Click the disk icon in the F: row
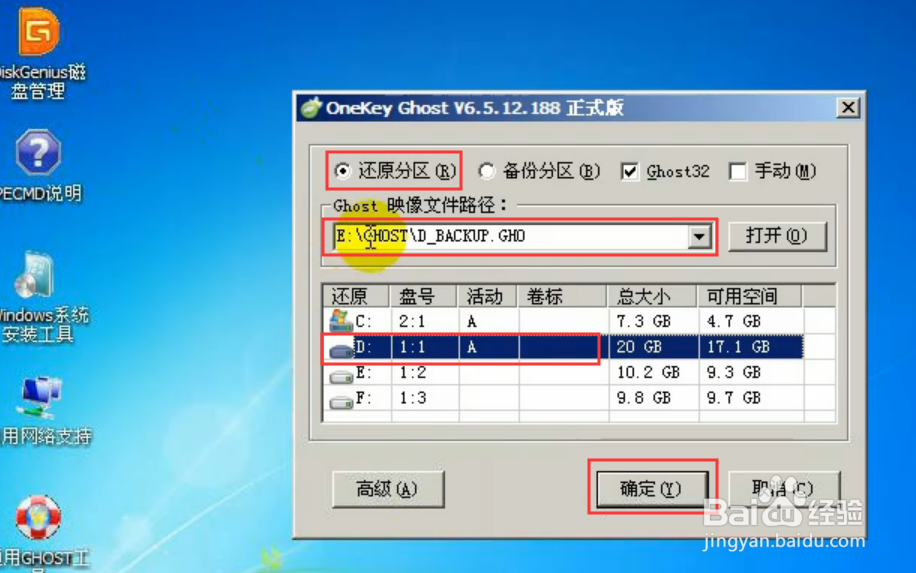This screenshot has width=916, height=573. coord(341,402)
